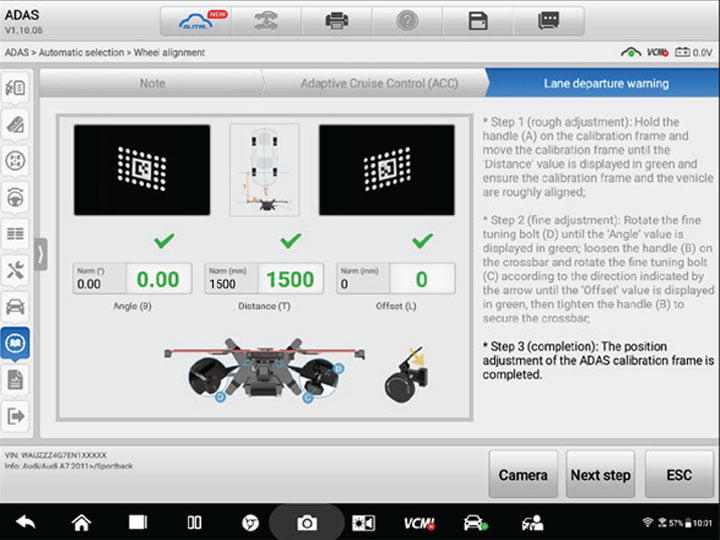Click the green check above Distance value
The height and width of the screenshot is (540, 720).
(291, 241)
